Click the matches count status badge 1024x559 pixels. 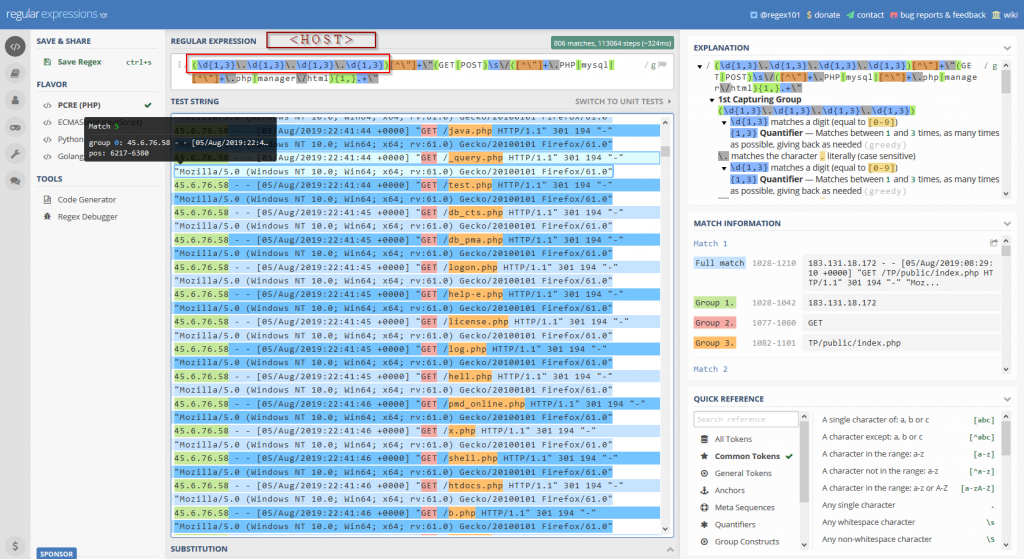[612, 43]
